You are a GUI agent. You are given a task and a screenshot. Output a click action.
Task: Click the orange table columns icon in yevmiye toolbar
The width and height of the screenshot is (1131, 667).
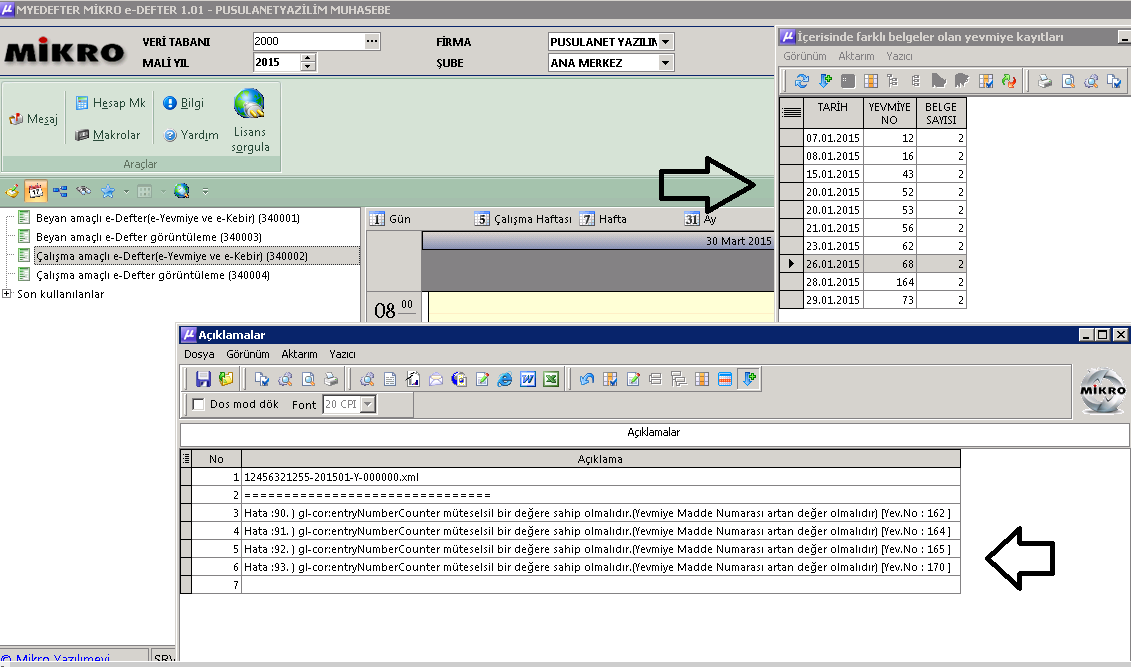871,81
